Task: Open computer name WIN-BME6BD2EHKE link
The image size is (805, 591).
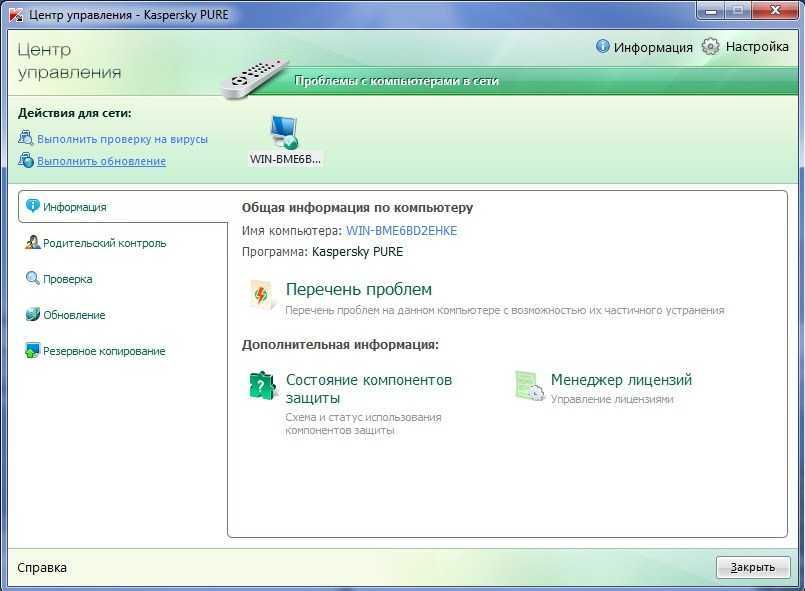Action: (x=401, y=231)
